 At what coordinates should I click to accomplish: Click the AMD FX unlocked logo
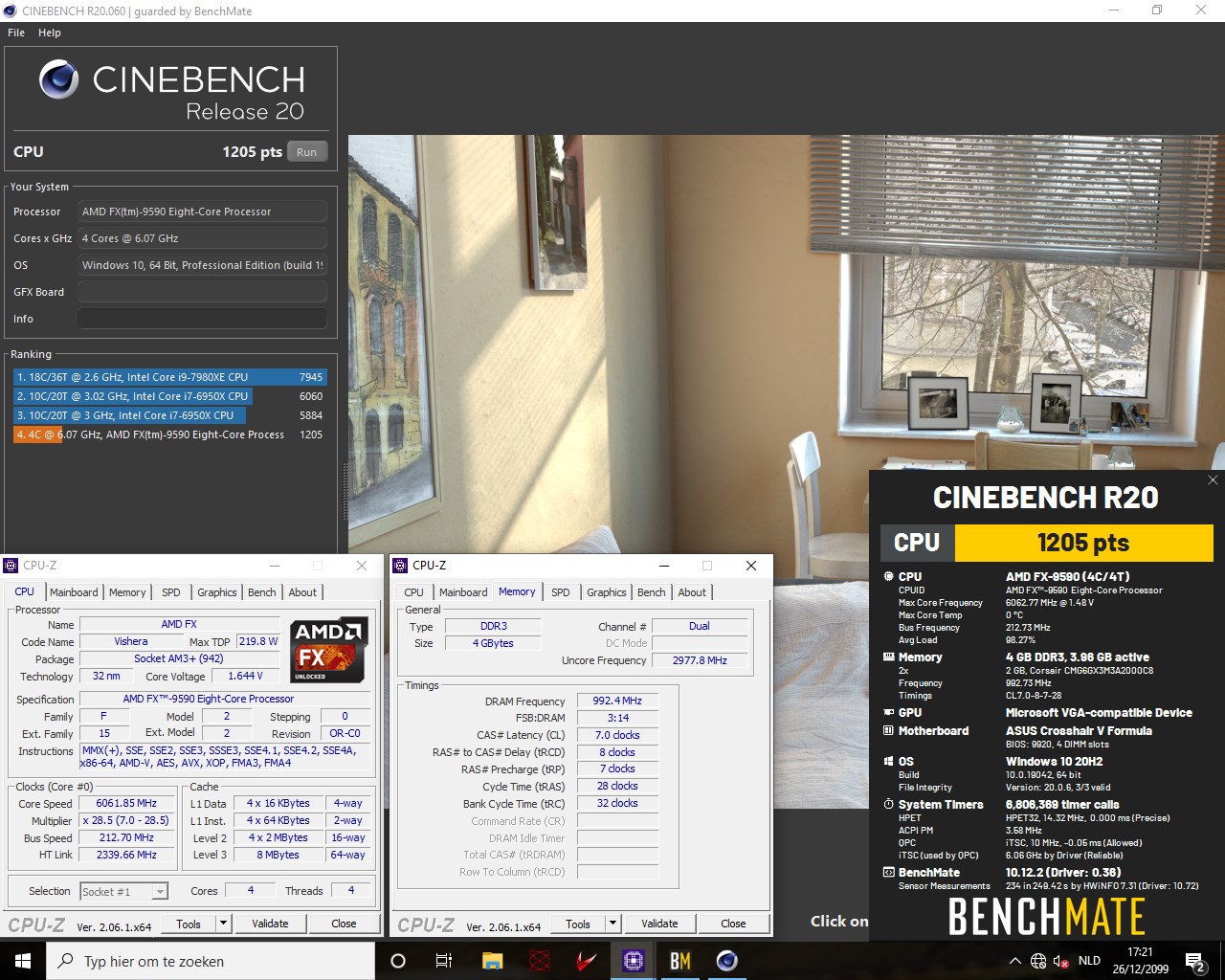pyautogui.click(x=329, y=651)
